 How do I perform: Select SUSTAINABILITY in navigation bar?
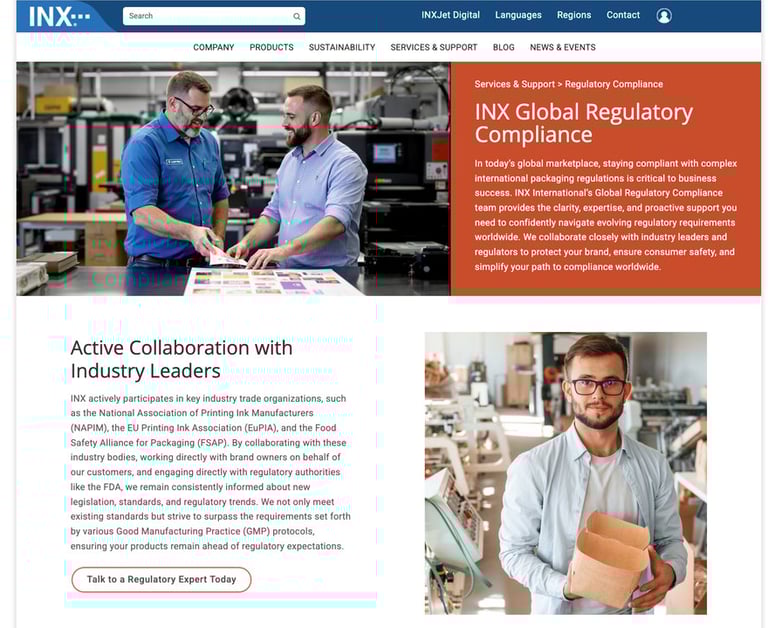click(342, 48)
